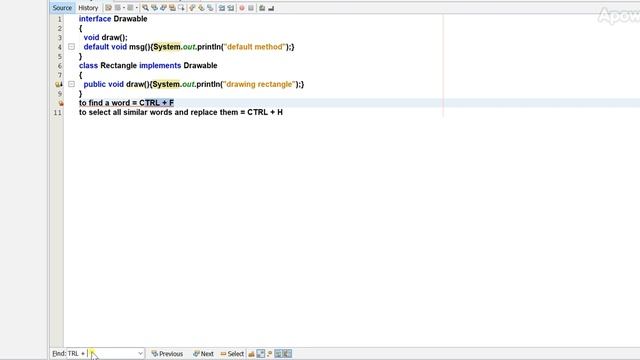Jump to Previous Bookmark icon
The width and height of the screenshot is (640, 360).
click(192, 8)
